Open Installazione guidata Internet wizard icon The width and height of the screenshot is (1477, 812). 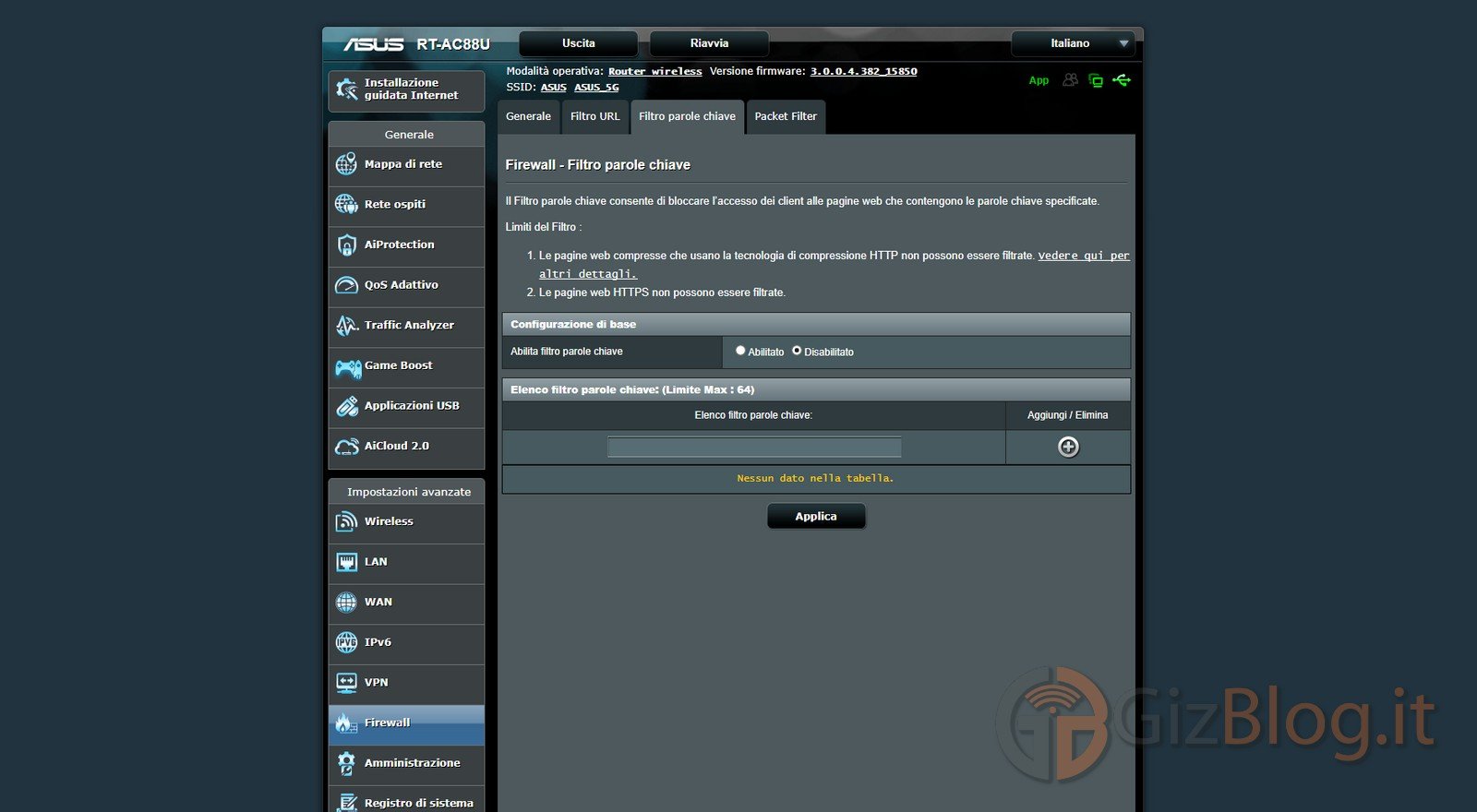click(346, 90)
